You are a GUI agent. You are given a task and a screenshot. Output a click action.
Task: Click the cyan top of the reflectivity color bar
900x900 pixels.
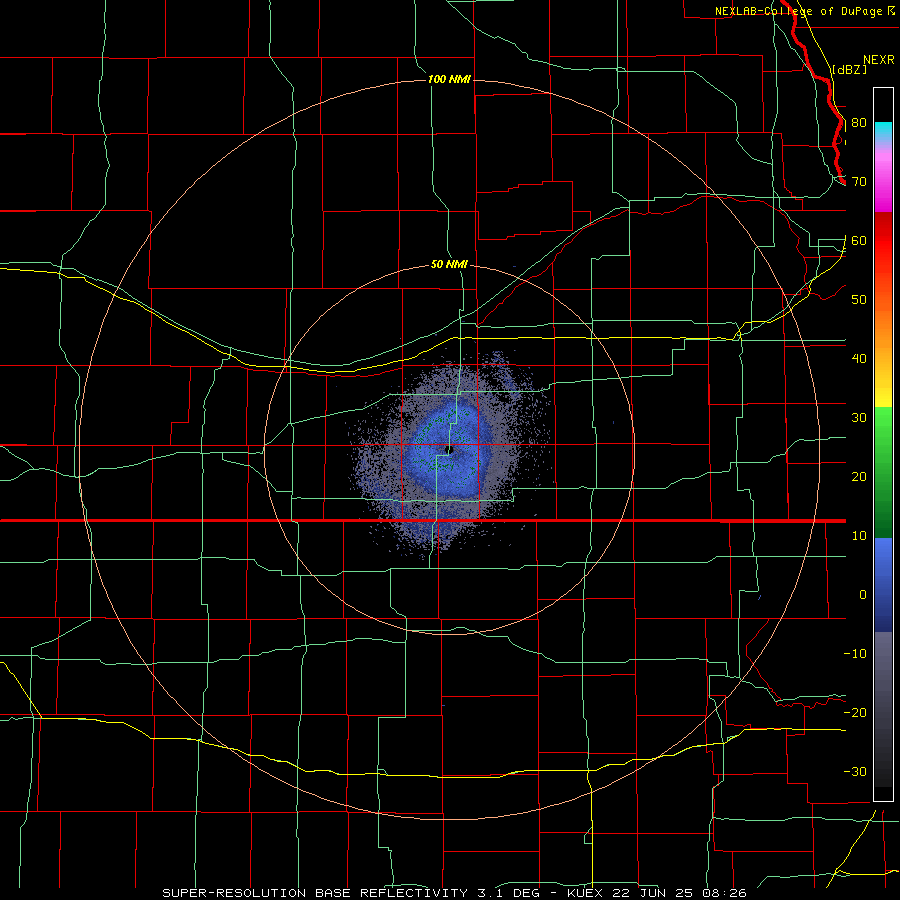pyautogui.click(x=883, y=129)
